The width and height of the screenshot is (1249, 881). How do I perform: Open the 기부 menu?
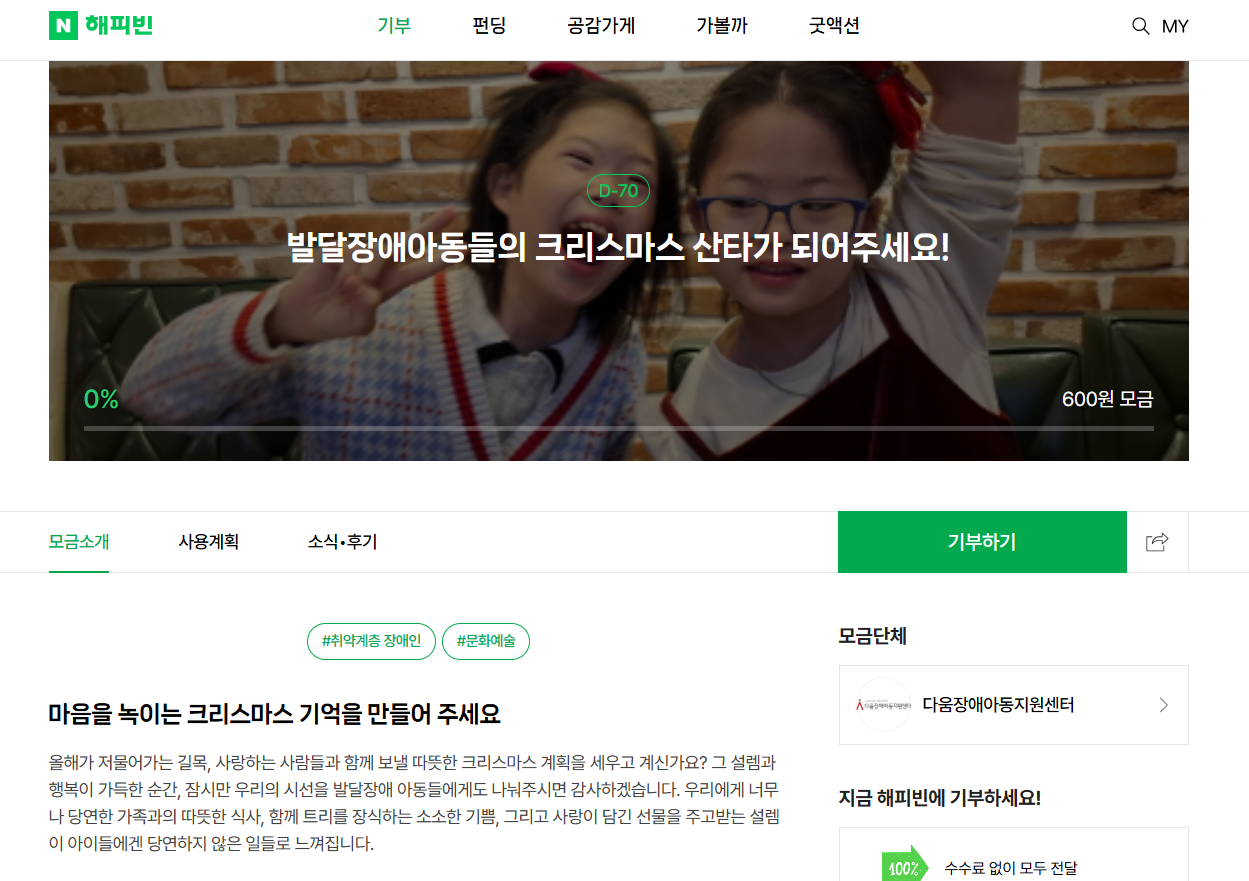pyautogui.click(x=394, y=26)
